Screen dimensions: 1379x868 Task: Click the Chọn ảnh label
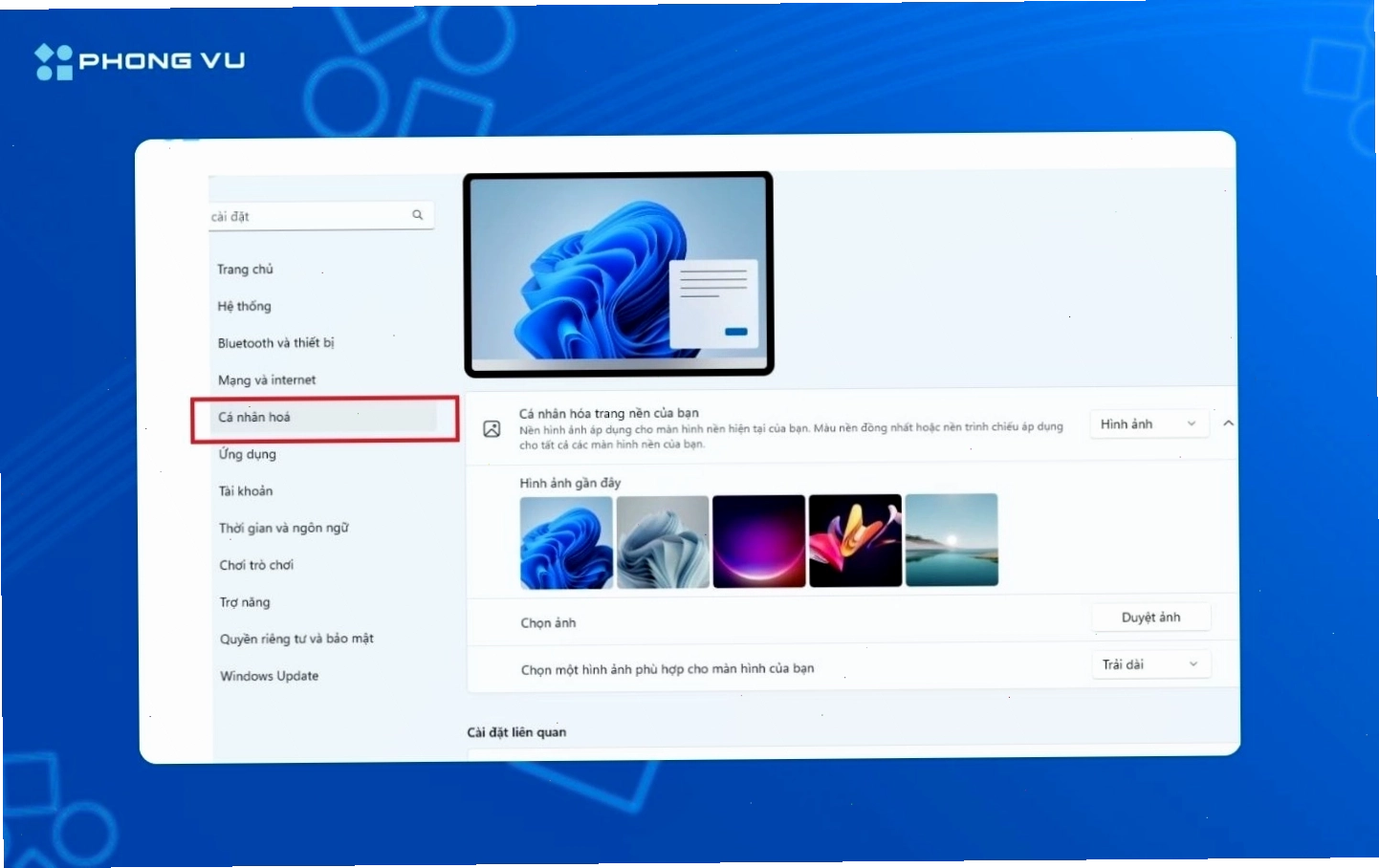click(548, 623)
